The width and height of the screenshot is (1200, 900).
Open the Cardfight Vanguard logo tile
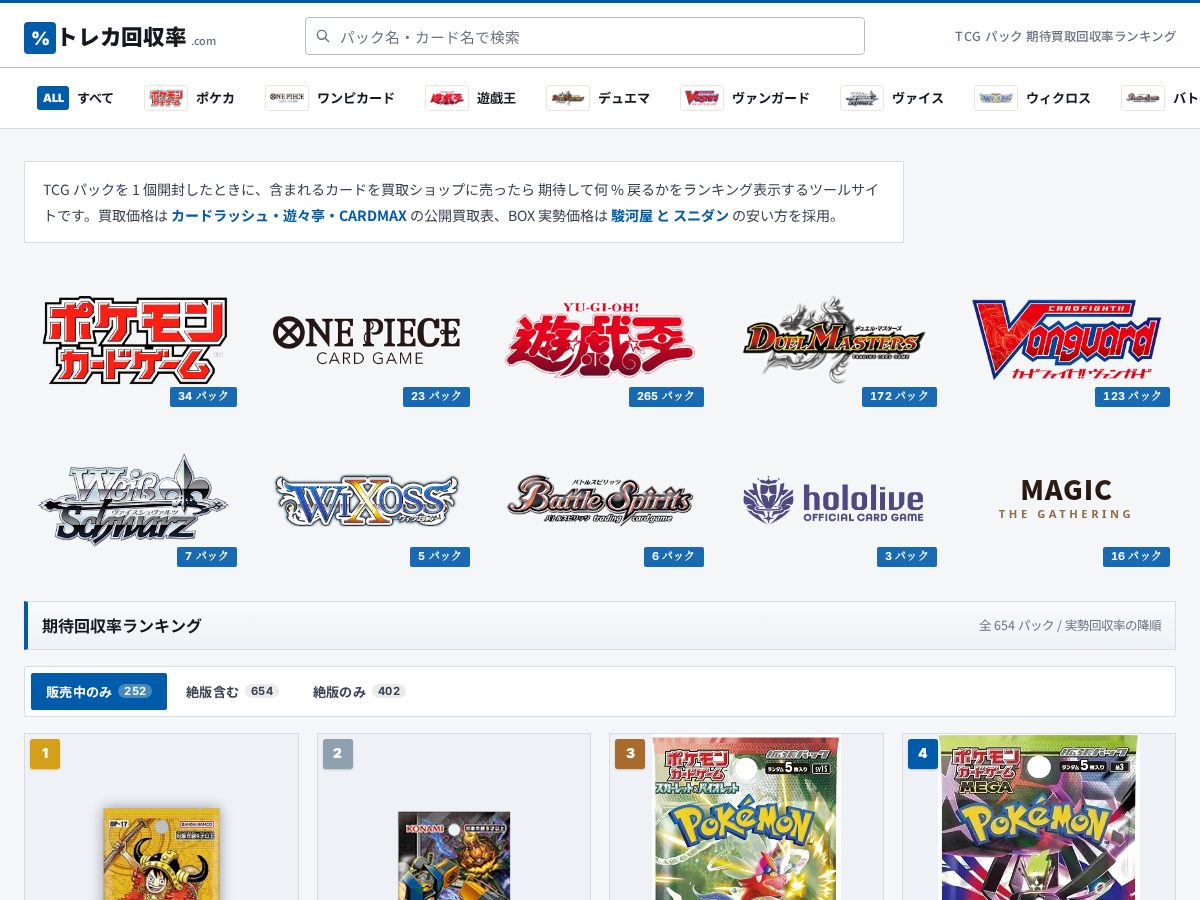[1067, 340]
